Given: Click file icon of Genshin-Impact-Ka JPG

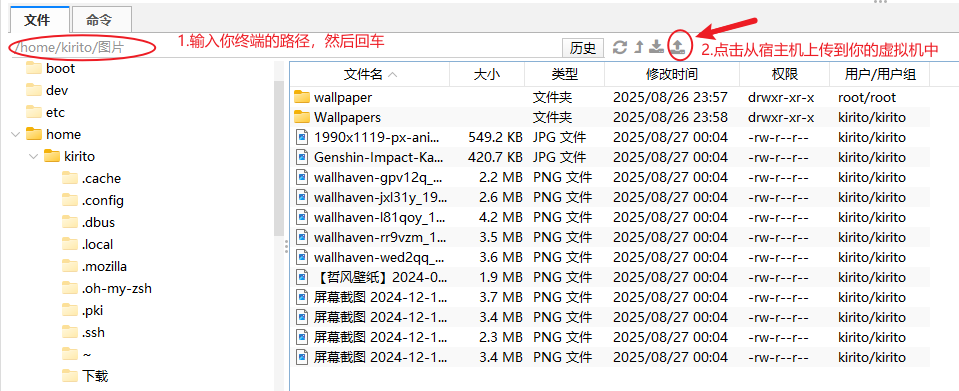Looking at the screenshot, I should point(302,157).
